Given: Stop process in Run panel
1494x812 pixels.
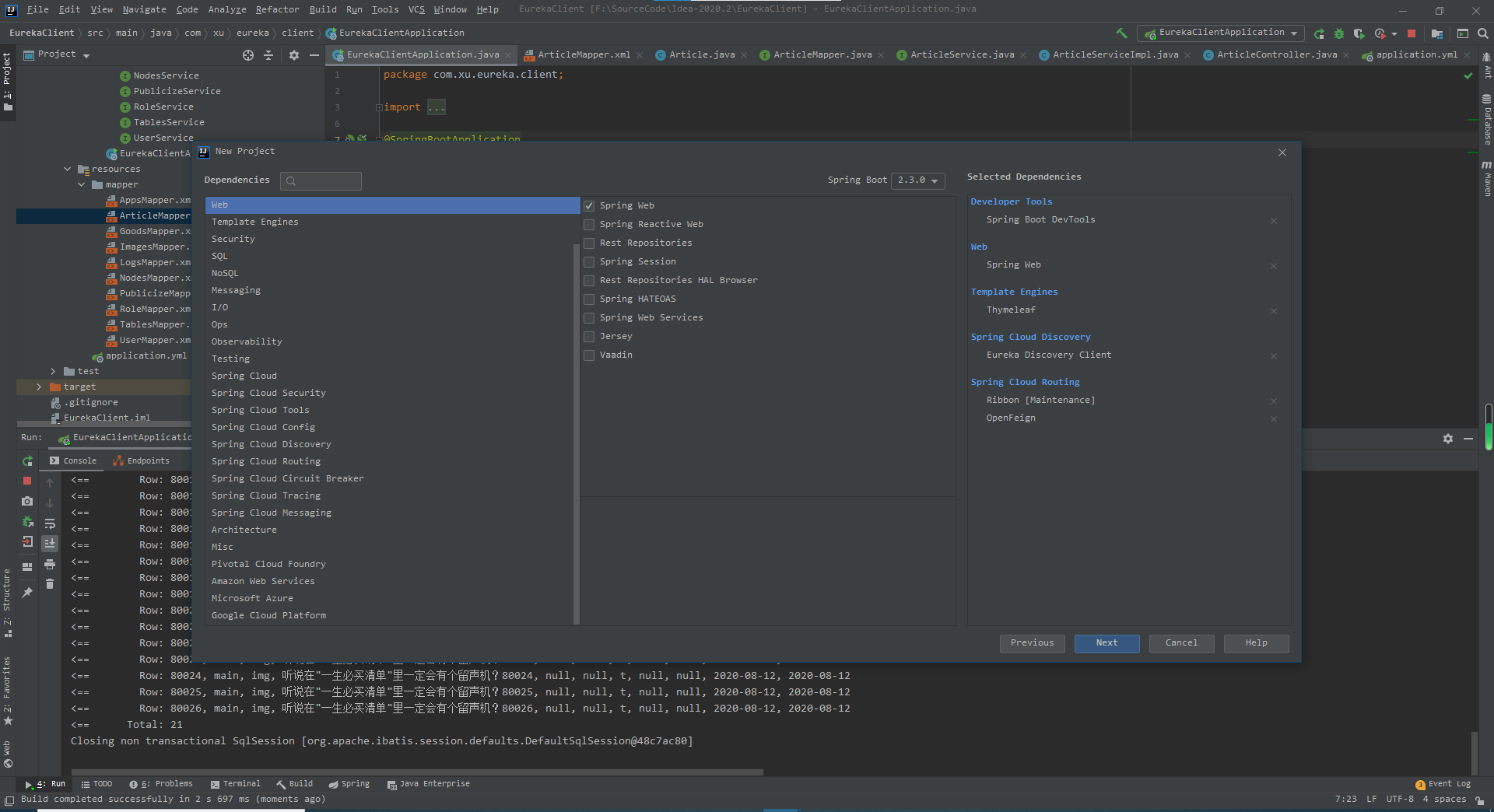Looking at the screenshot, I should point(27,481).
